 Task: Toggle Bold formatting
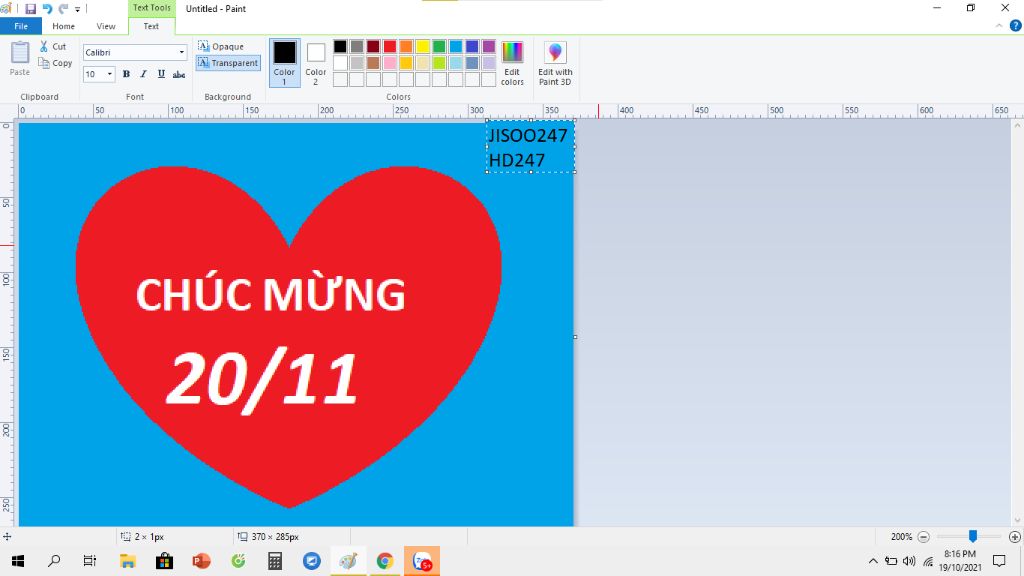tap(126, 74)
